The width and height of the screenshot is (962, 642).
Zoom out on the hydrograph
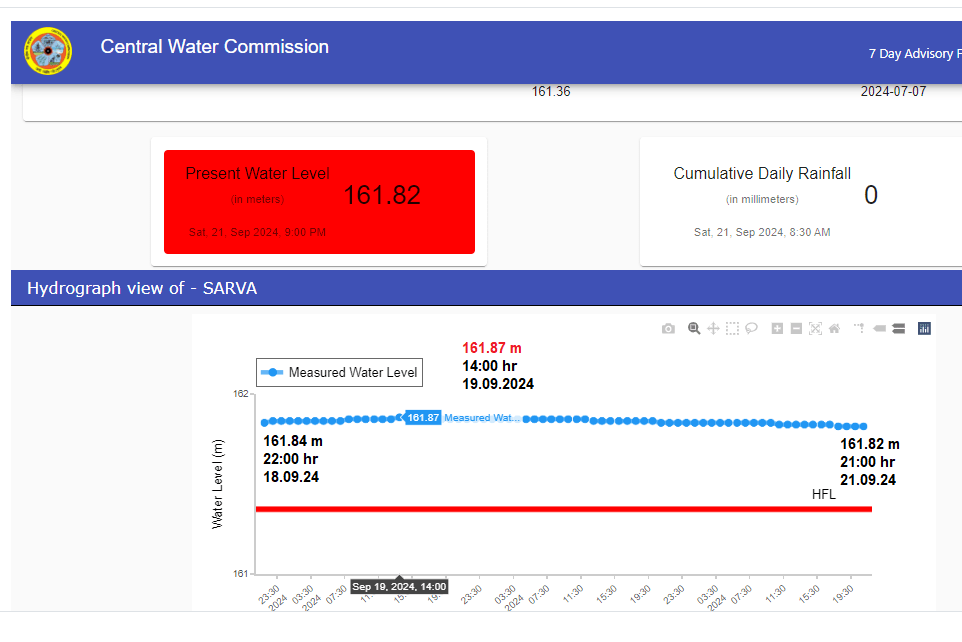click(796, 329)
